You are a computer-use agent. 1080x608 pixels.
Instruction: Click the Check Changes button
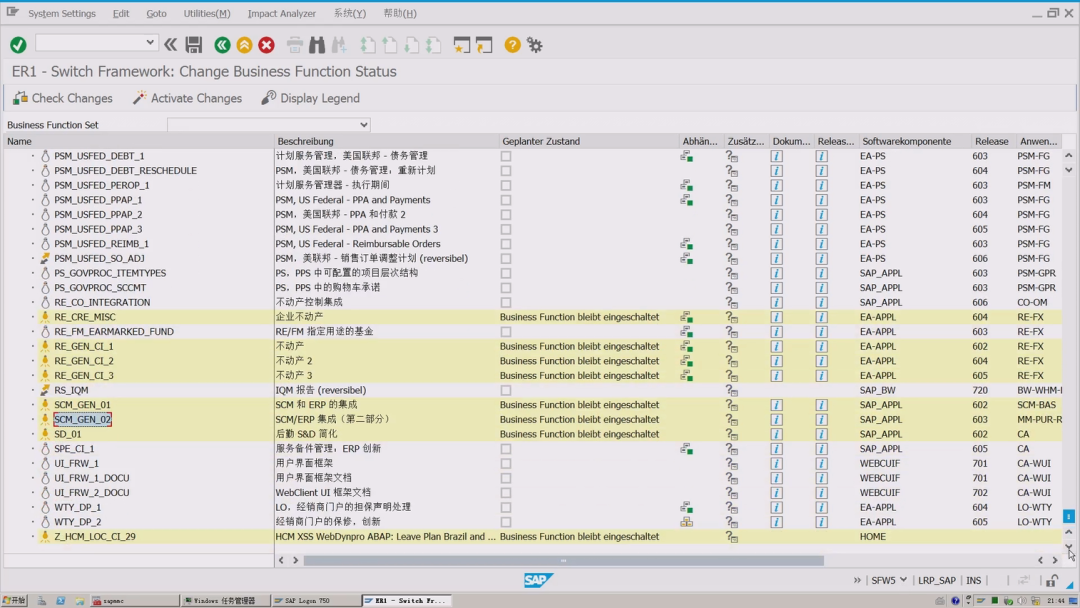tap(63, 98)
